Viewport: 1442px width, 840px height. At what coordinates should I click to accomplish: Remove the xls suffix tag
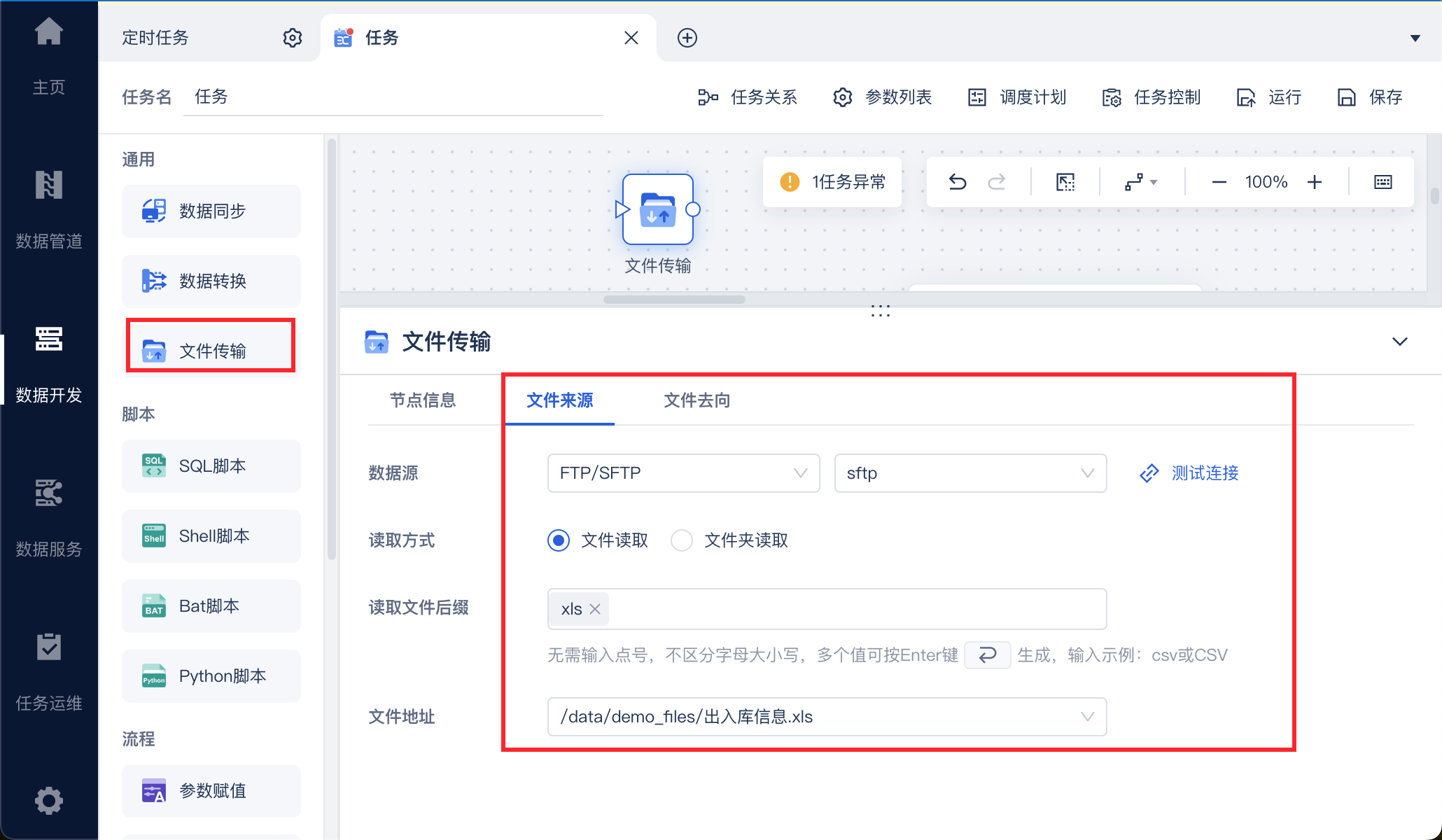(595, 609)
